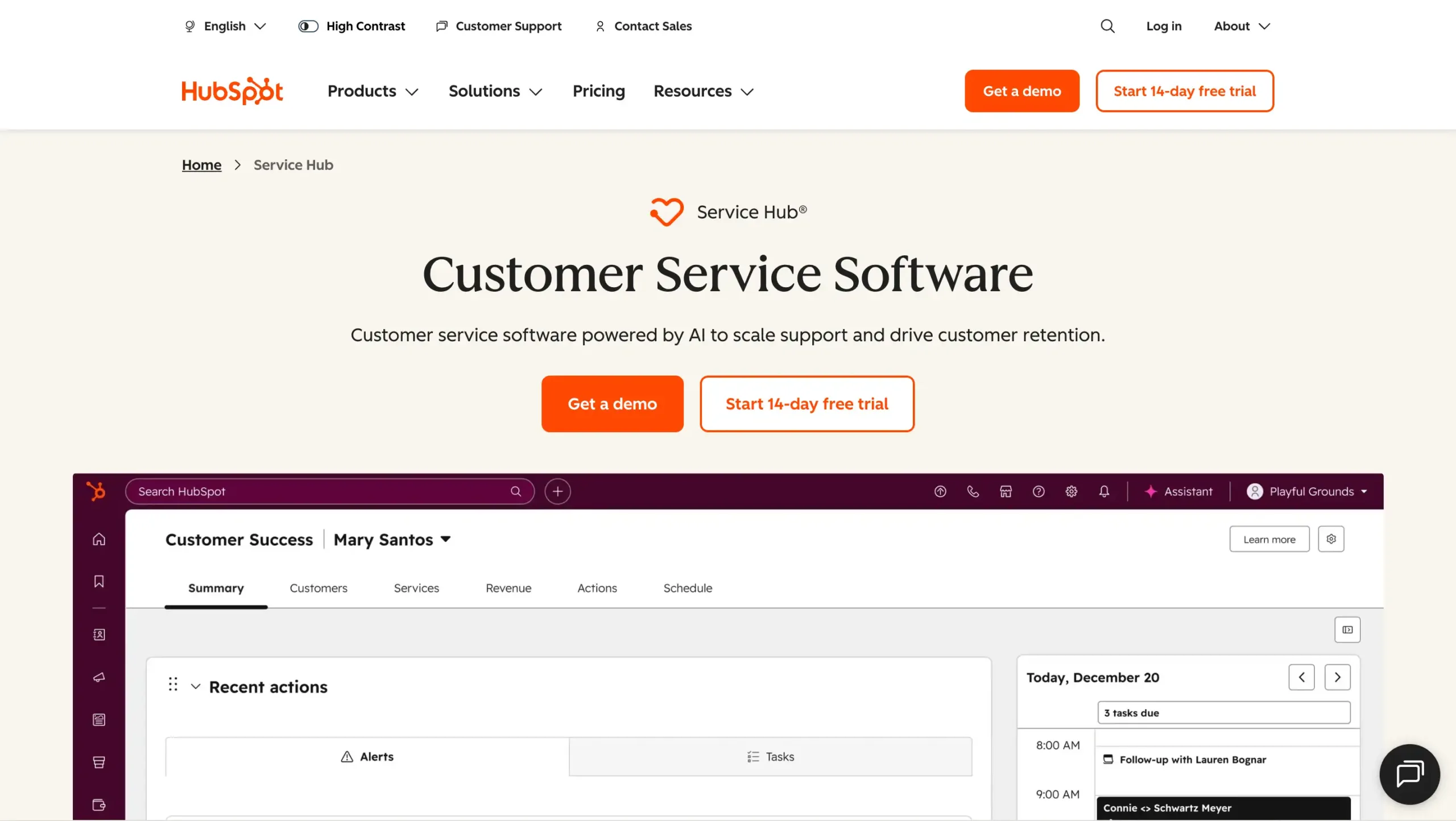
Task: Switch to the Revenue tab
Action: [x=508, y=588]
